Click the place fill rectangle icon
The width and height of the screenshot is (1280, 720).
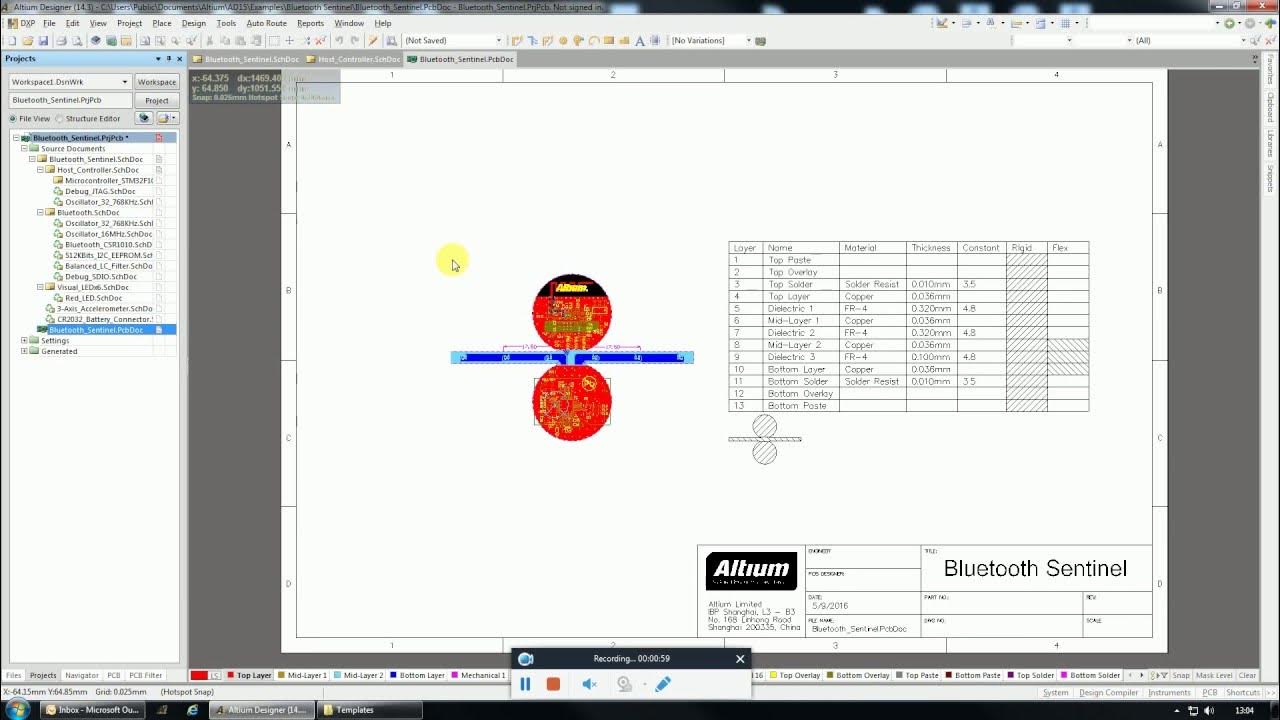[x=609, y=41]
